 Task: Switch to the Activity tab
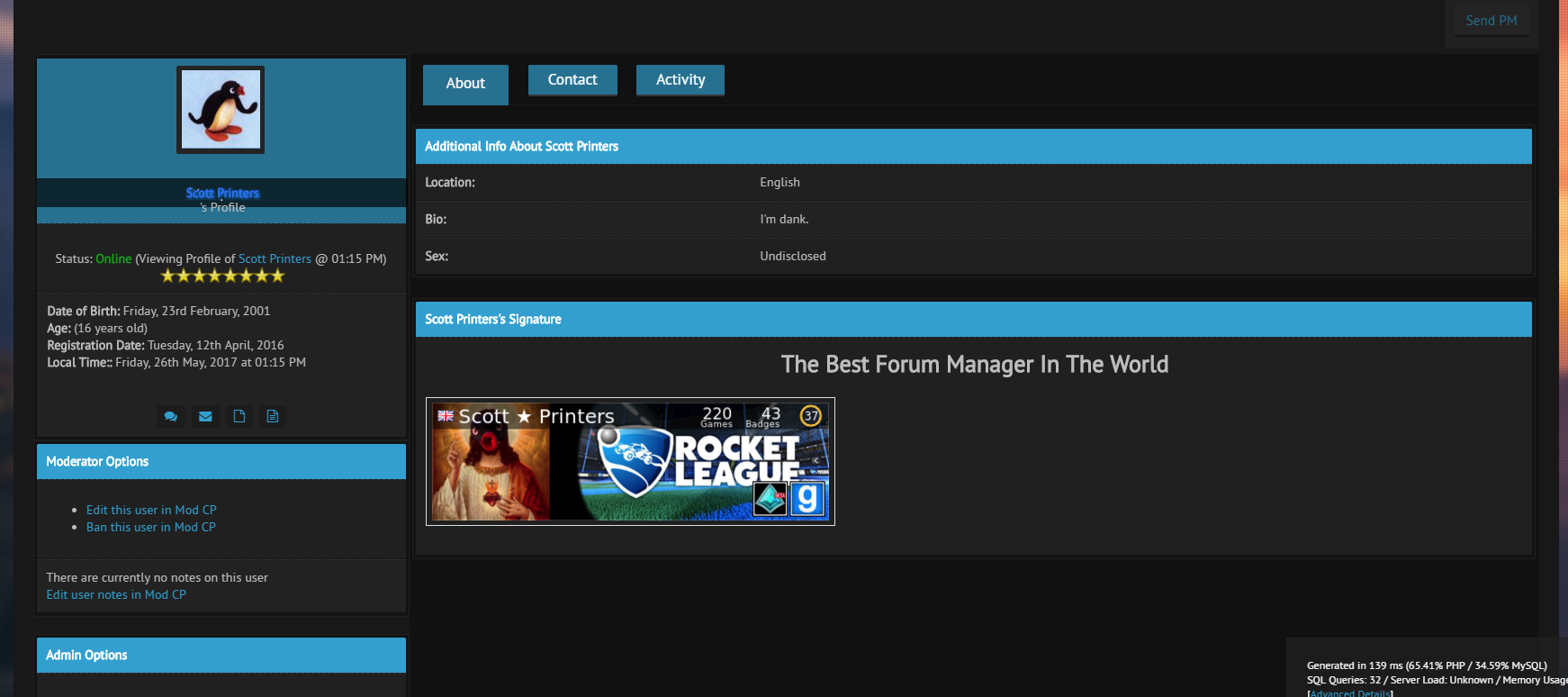(680, 80)
